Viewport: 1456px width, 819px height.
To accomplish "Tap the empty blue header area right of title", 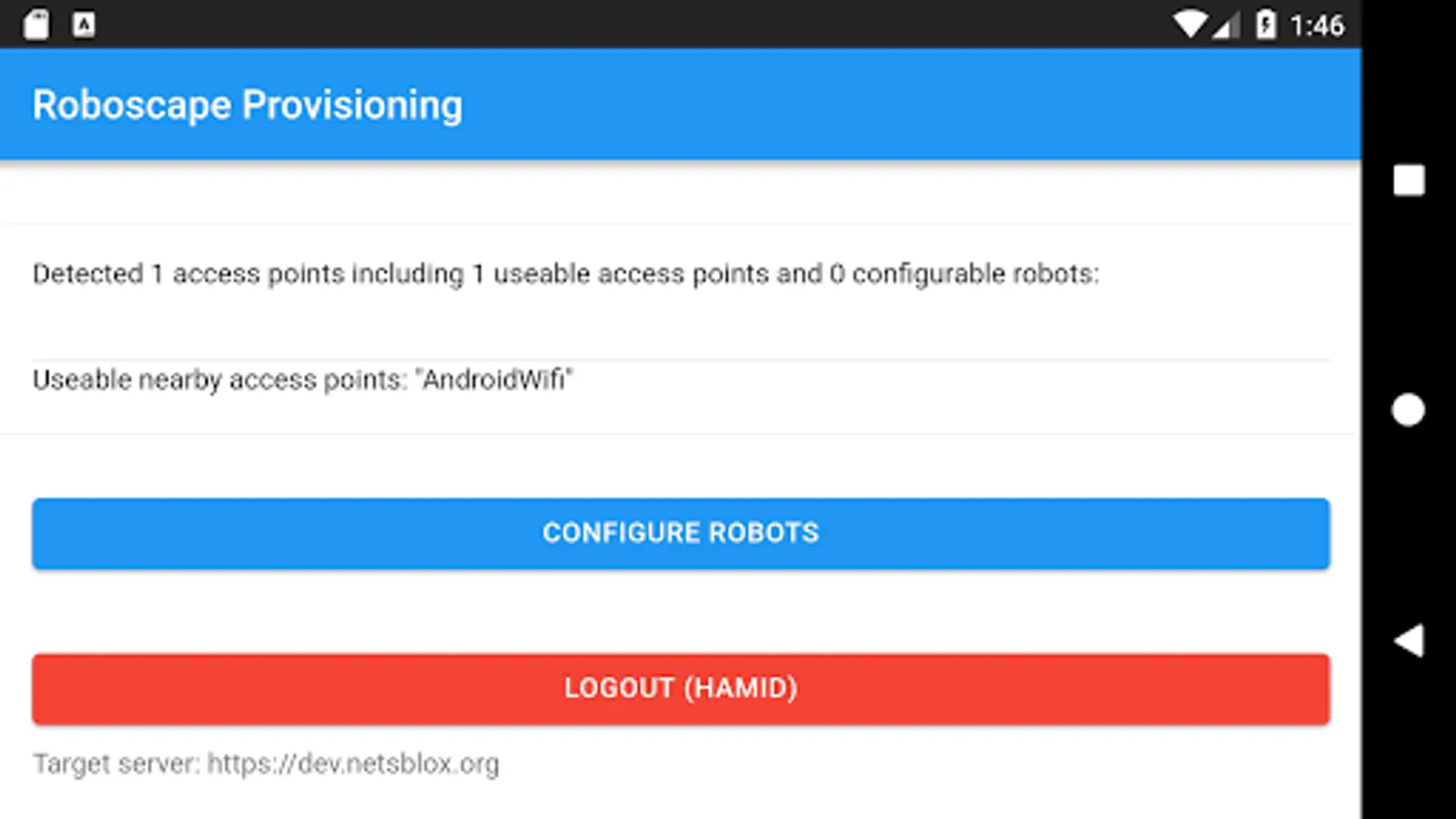I will [x=910, y=105].
